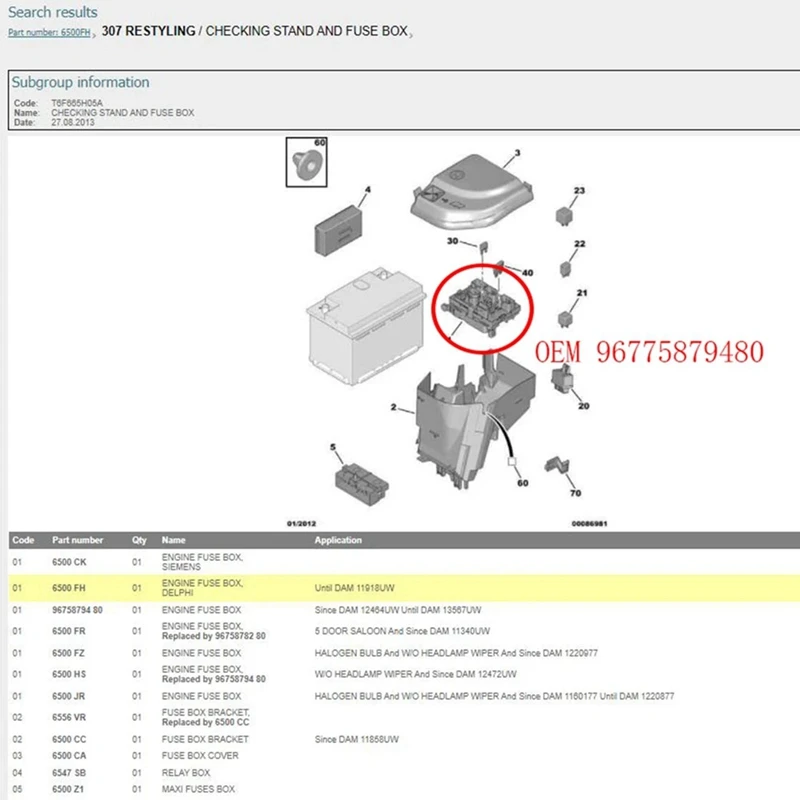Click the Part number column header

pyautogui.click(x=77, y=540)
